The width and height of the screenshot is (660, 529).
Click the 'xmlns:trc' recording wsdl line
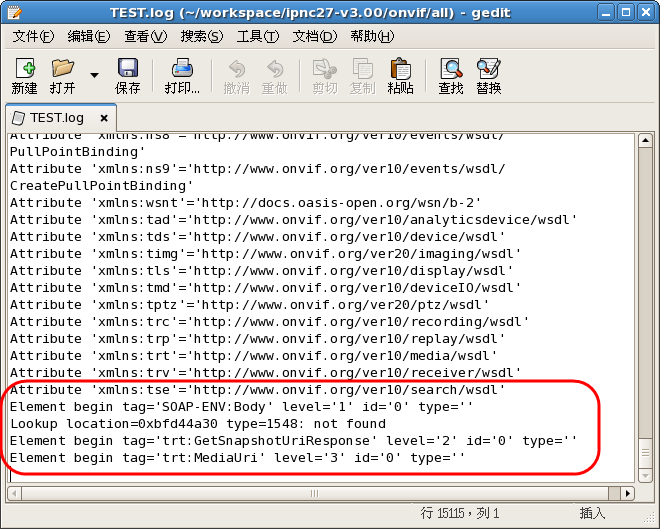(269, 322)
